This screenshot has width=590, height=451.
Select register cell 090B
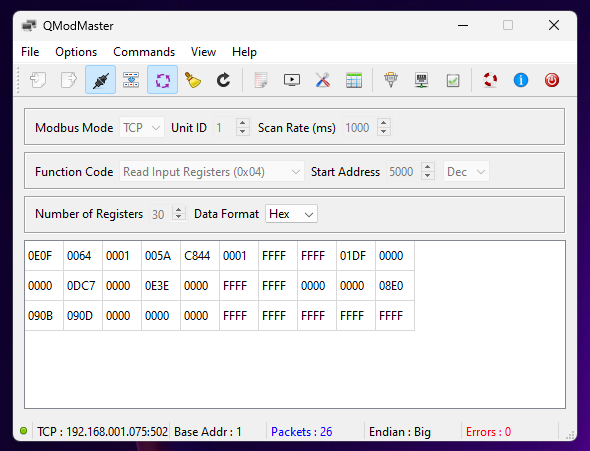click(x=44, y=316)
